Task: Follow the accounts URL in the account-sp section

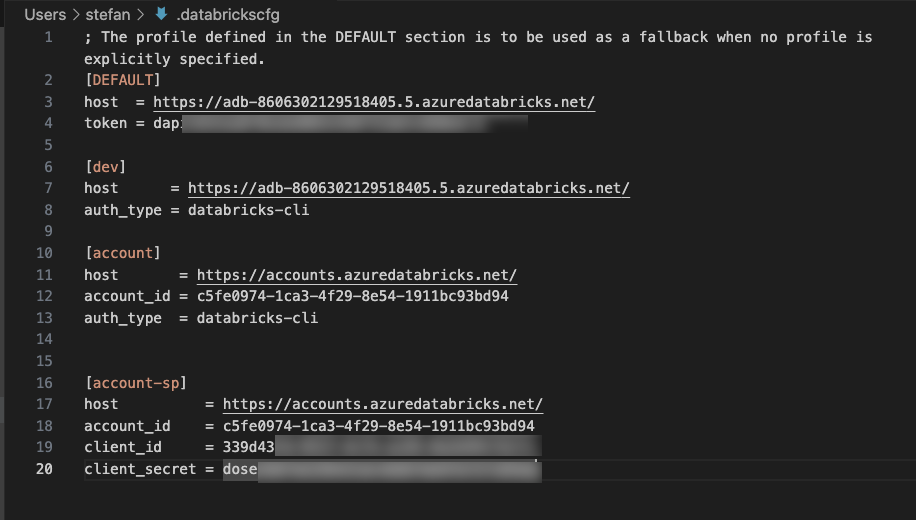Action: [383, 404]
